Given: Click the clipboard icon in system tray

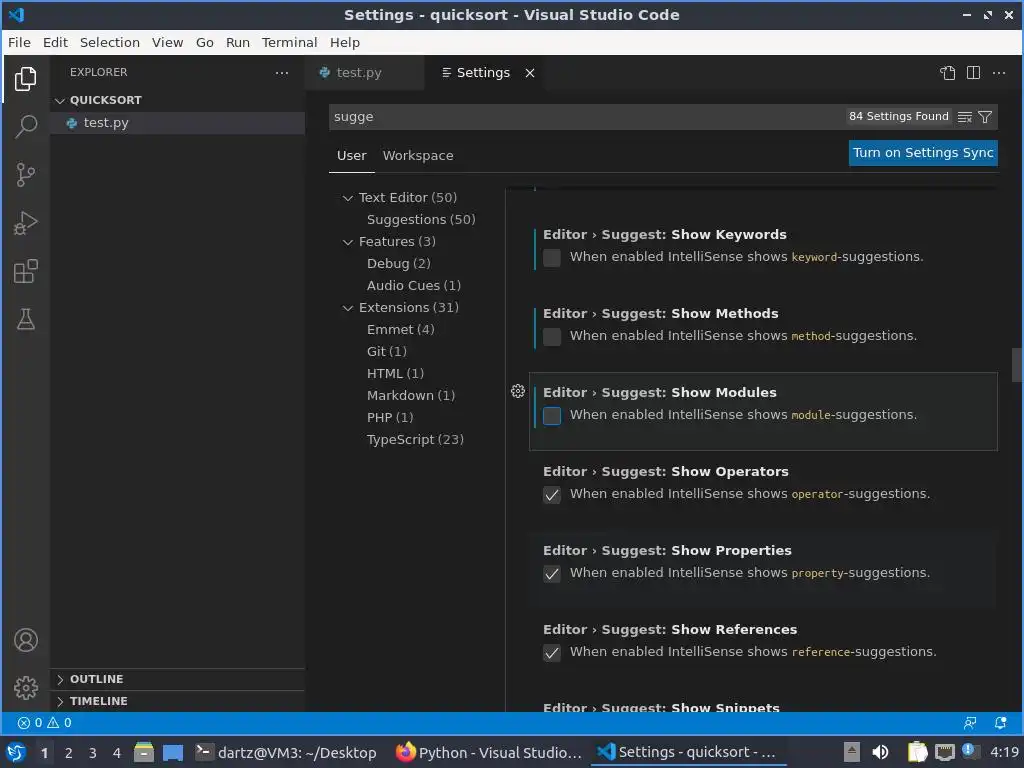Looking at the screenshot, I should (x=918, y=752).
